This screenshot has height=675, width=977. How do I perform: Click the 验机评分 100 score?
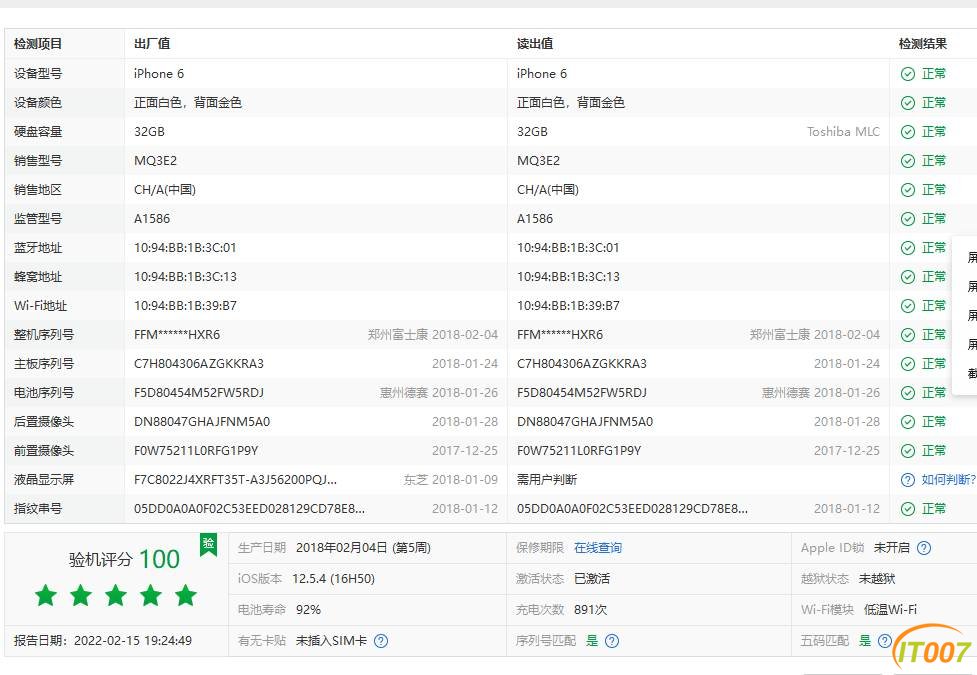(x=124, y=559)
